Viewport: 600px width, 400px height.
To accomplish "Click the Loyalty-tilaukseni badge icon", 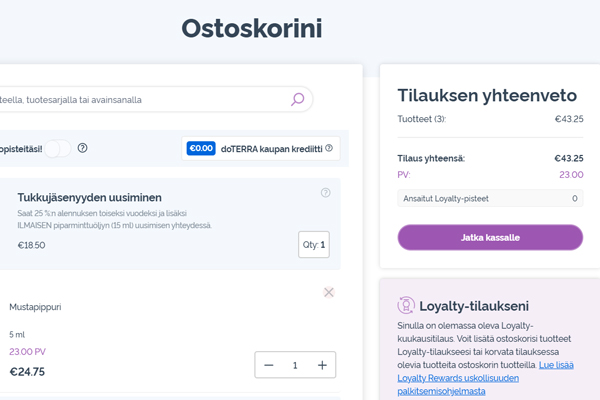I will pos(406,305).
